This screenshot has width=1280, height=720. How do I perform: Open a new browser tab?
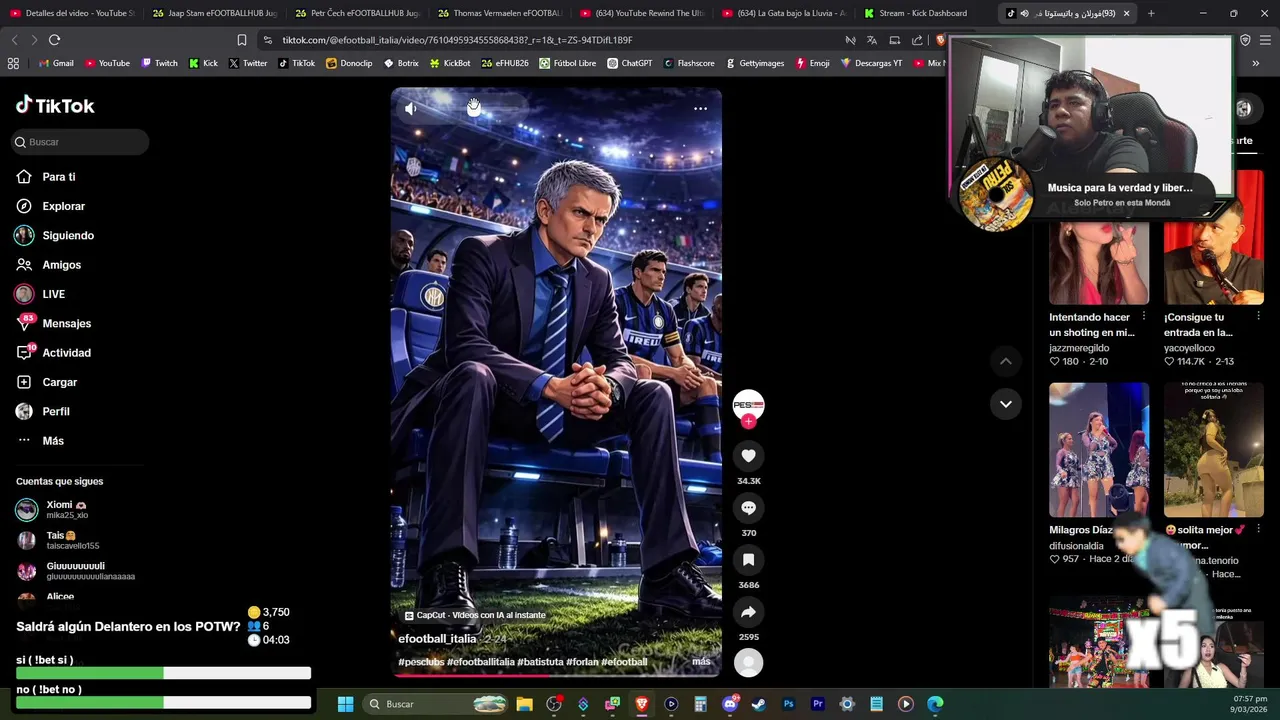(1151, 13)
